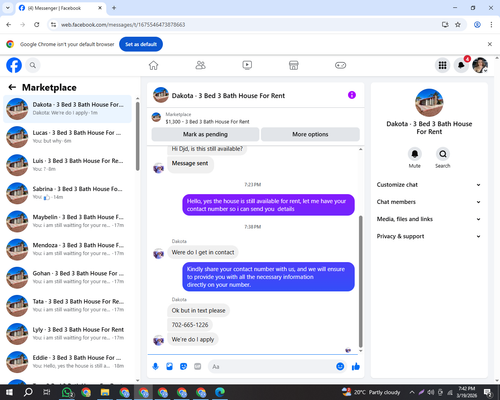Click Set as default button
This screenshot has width=500, height=400.
pyautogui.click(x=141, y=44)
